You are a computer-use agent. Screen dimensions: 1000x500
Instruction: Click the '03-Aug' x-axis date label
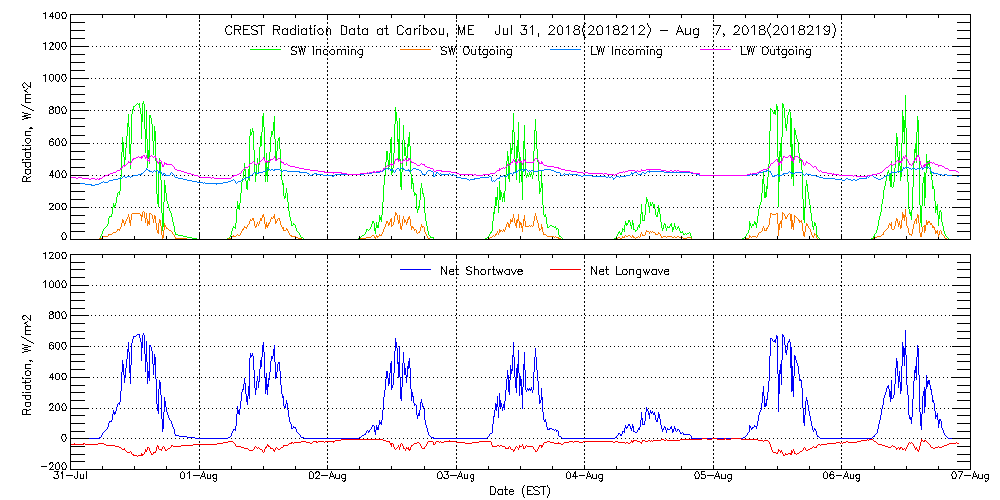[x=456, y=476]
